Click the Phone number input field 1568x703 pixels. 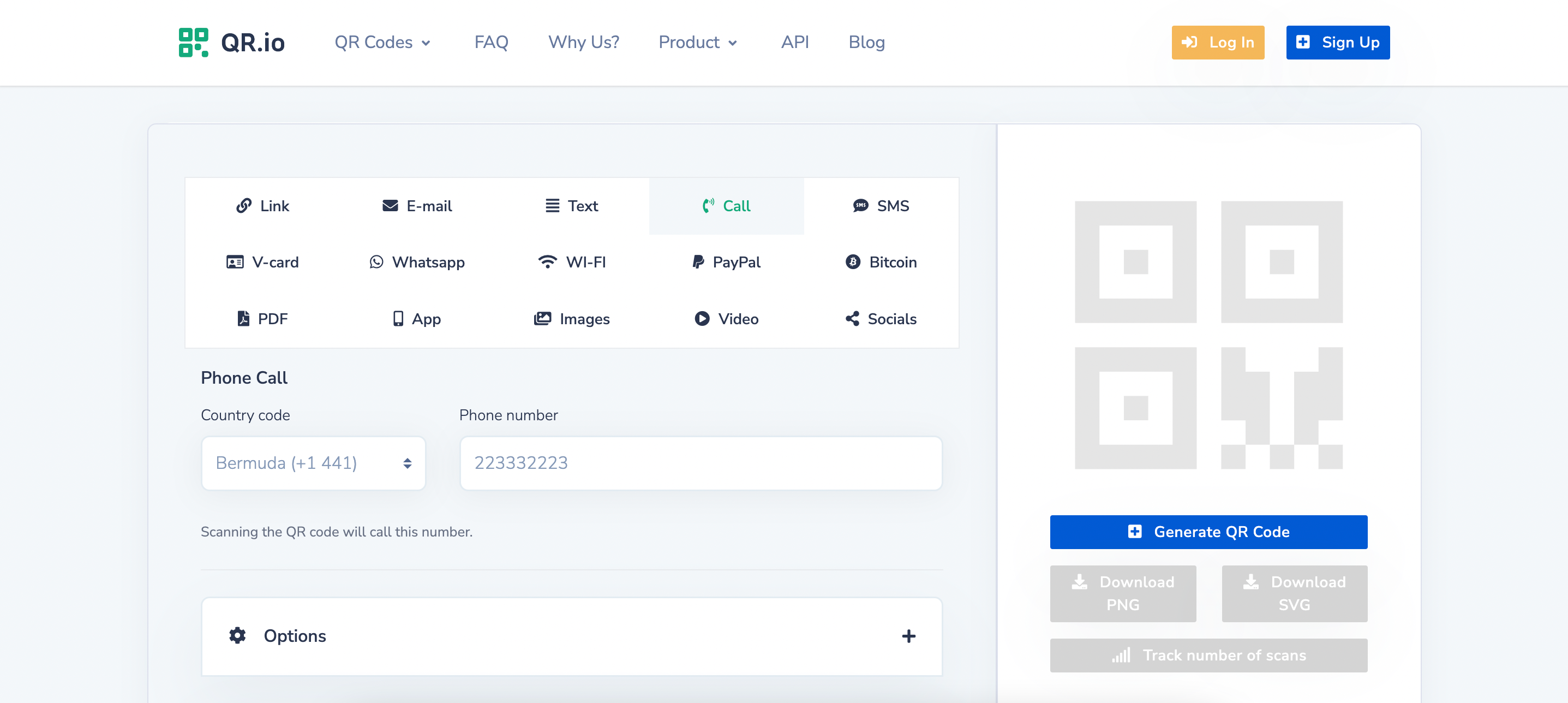coord(701,463)
